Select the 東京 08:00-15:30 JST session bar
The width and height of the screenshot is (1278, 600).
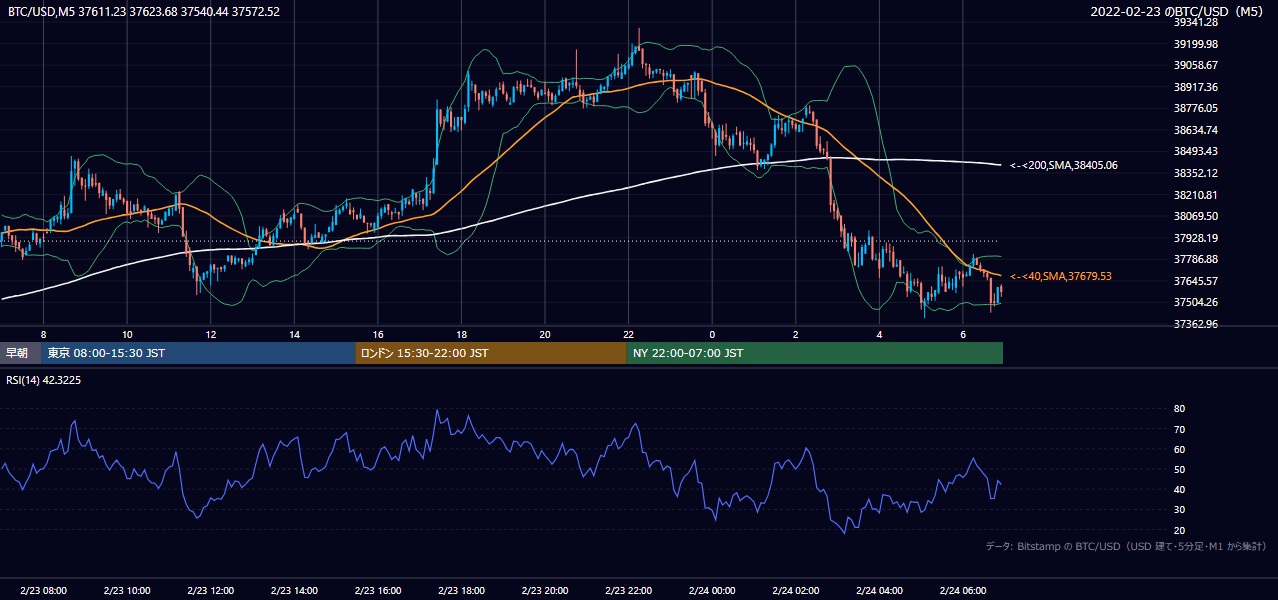click(x=199, y=353)
